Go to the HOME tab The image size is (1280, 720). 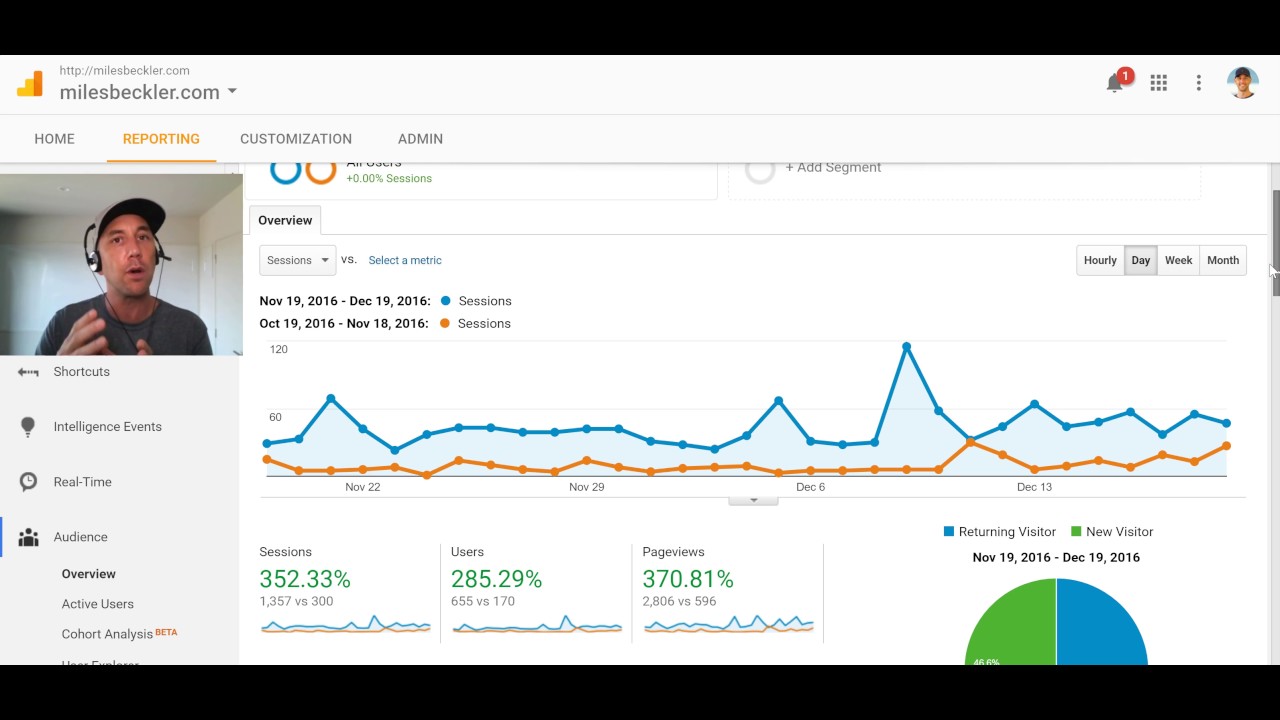[x=54, y=139]
